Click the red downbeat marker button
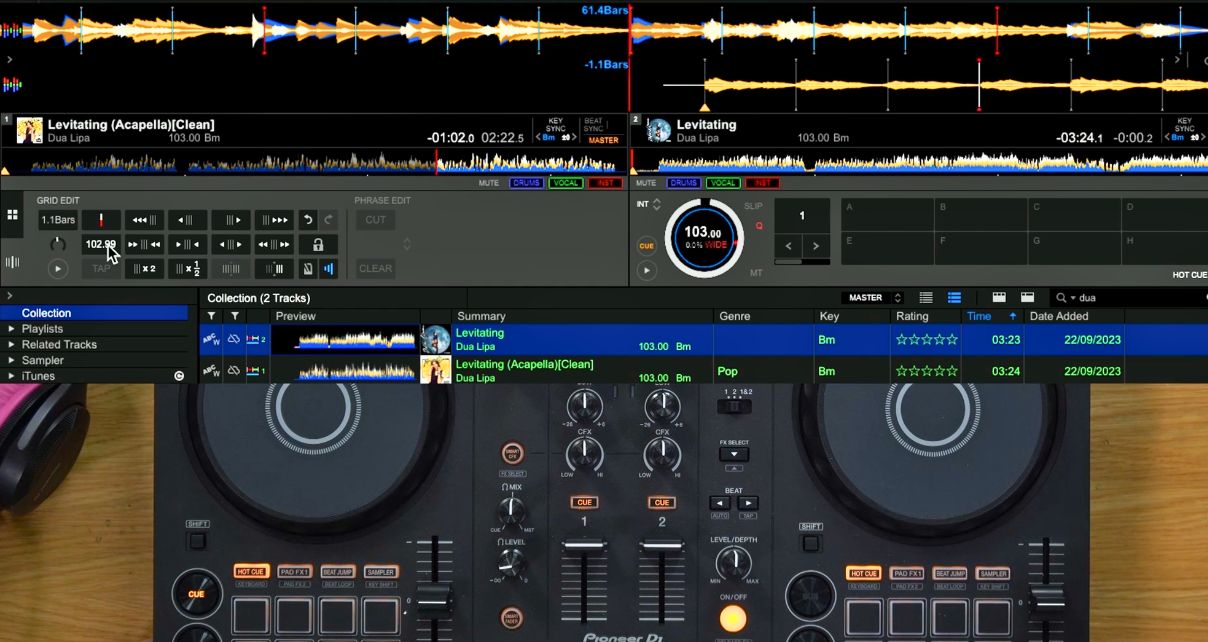Screen dimensions: 1208x642 click(101, 220)
